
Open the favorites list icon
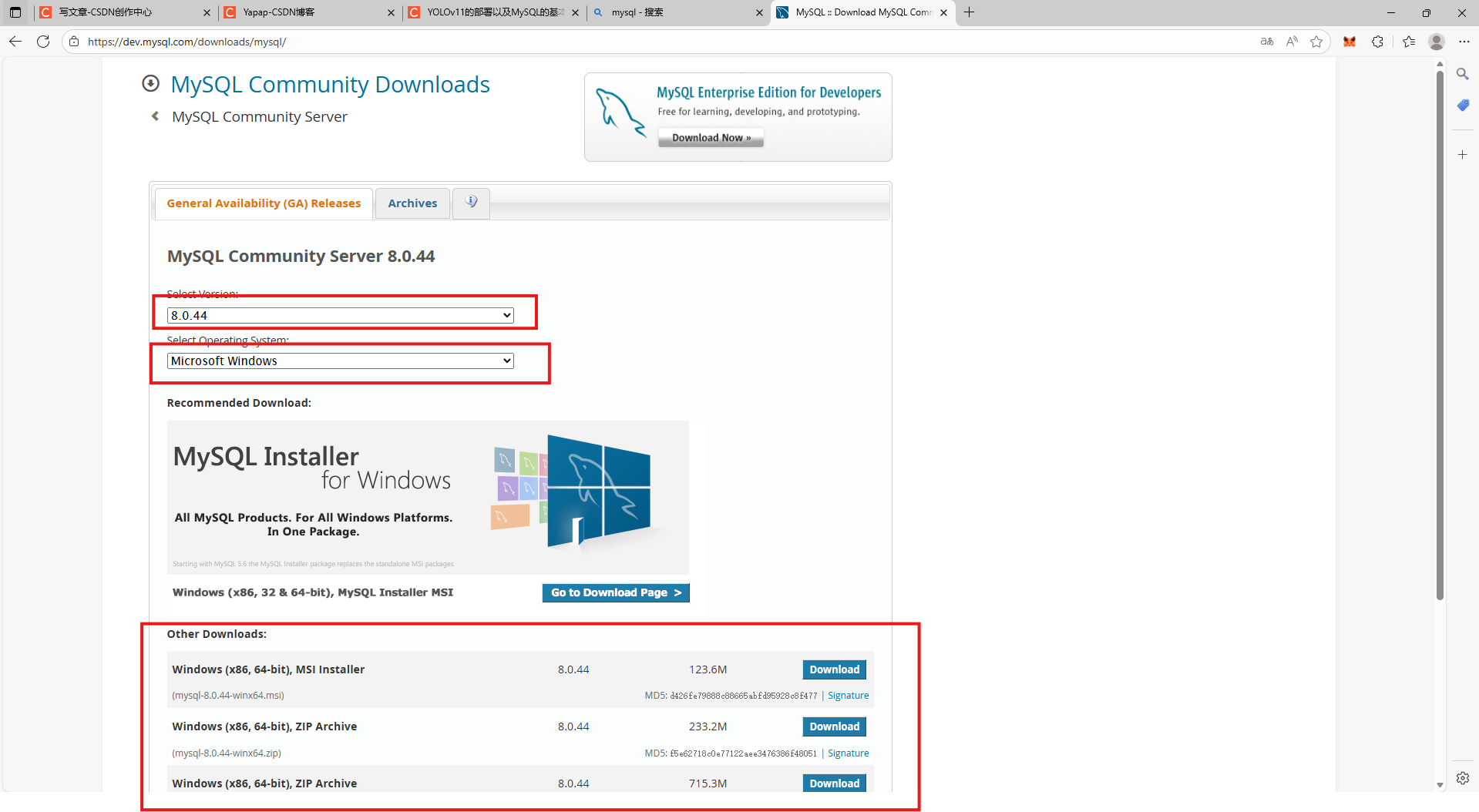[1409, 42]
